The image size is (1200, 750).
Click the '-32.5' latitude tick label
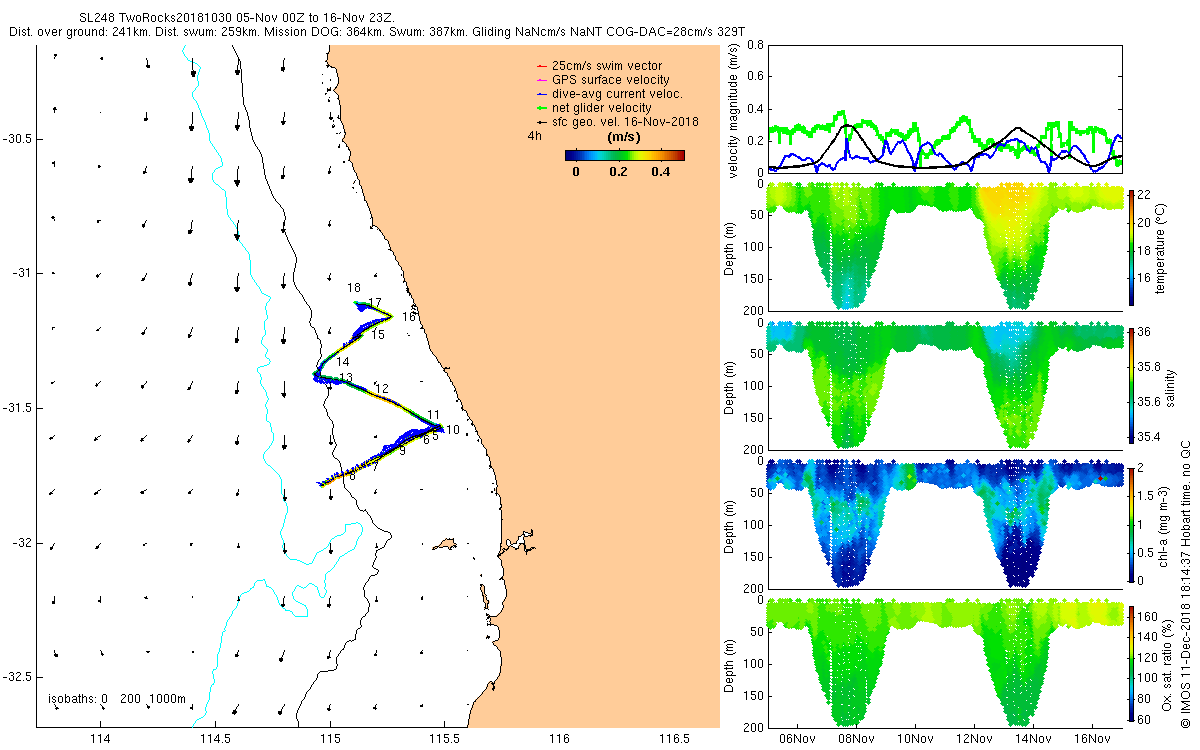coord(17,677)
